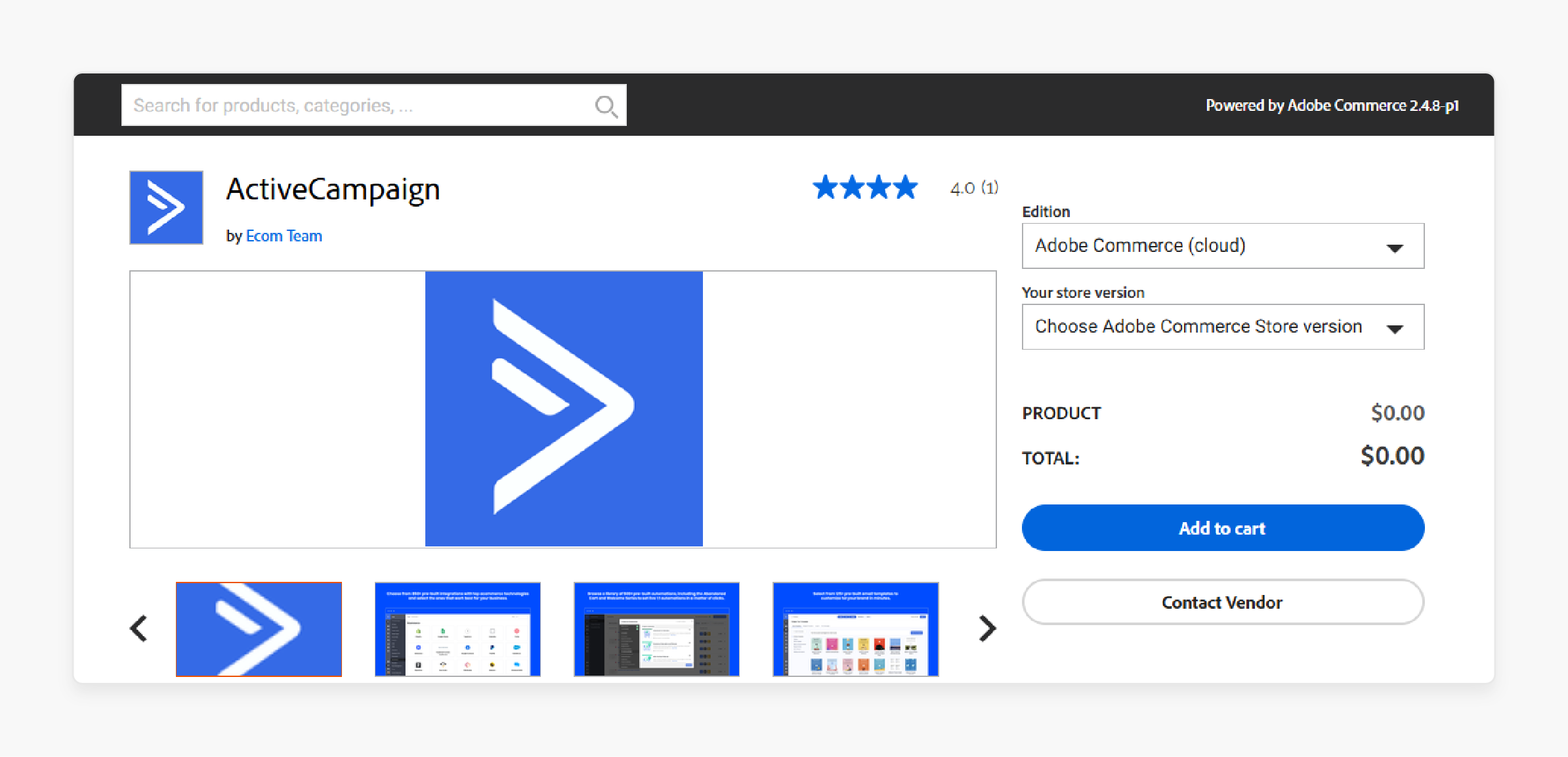
Task: Click the large ActiveCampaign preview image
Action: click(564, 409)
